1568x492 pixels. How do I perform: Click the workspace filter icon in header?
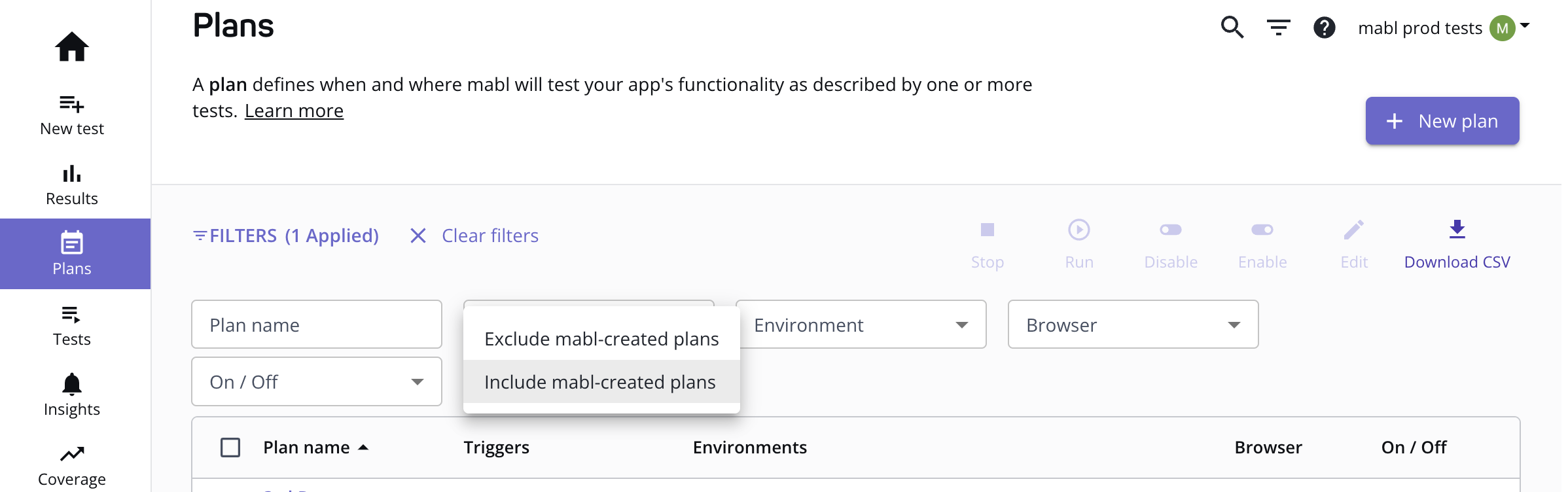(1278, 27)
